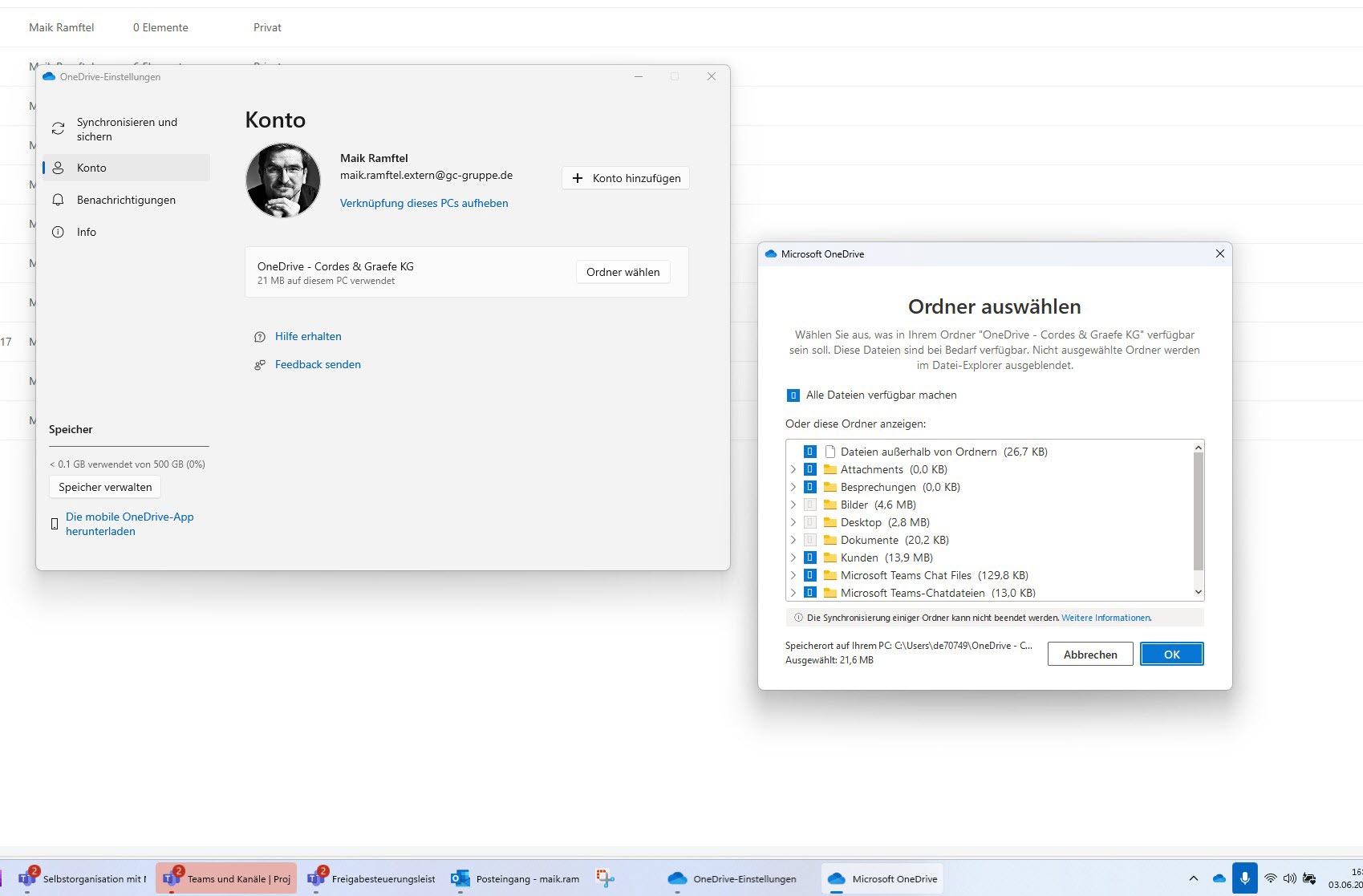The height and width of the screenshot is (896, 1363).
Task: Click the OneDrive cloud icon in dialog title
Action: (x=771, y=253)
